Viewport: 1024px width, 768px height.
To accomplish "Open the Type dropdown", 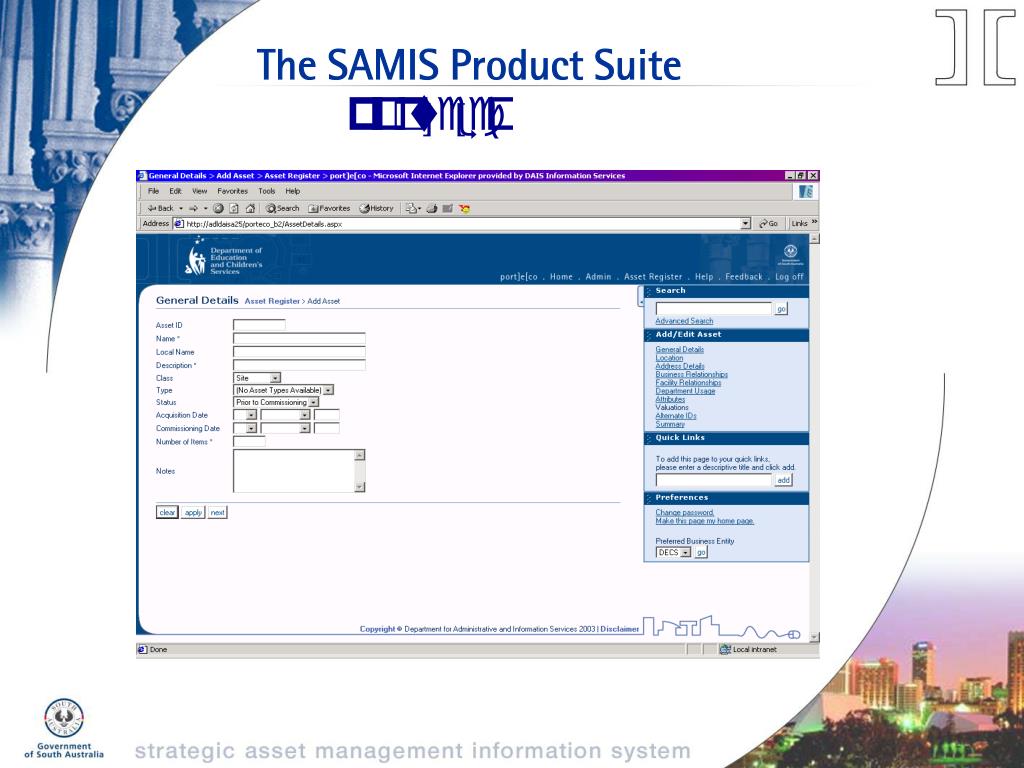I will click(283, 390).
